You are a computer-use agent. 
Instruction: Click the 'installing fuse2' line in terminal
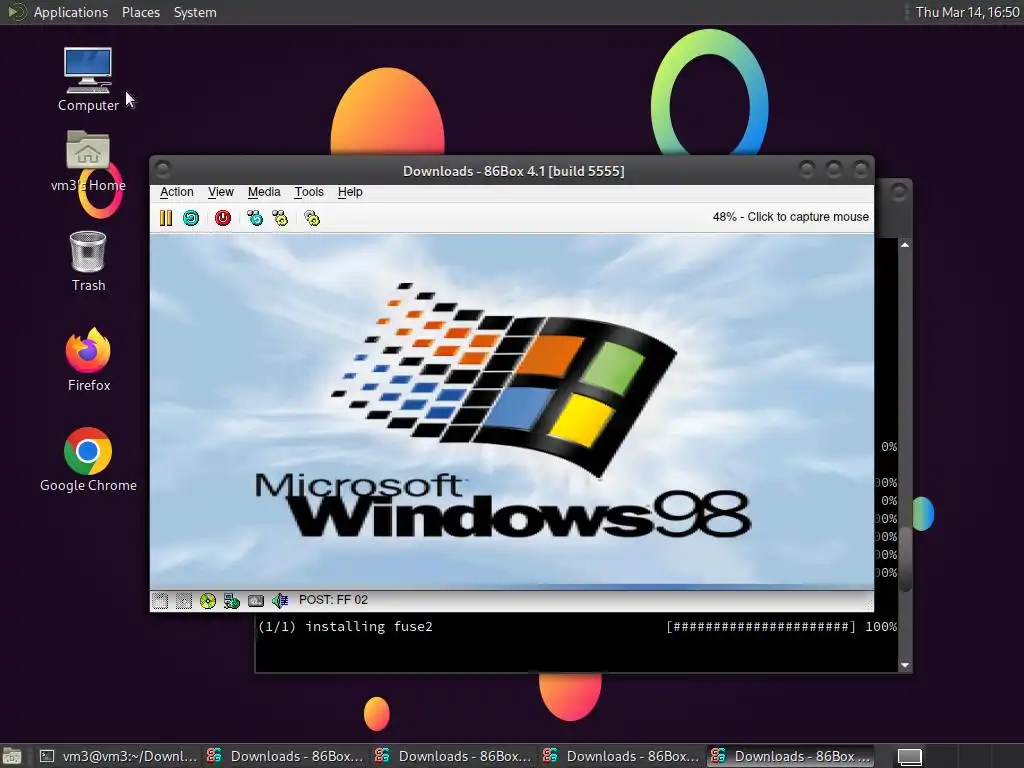[x=345, y=627]
